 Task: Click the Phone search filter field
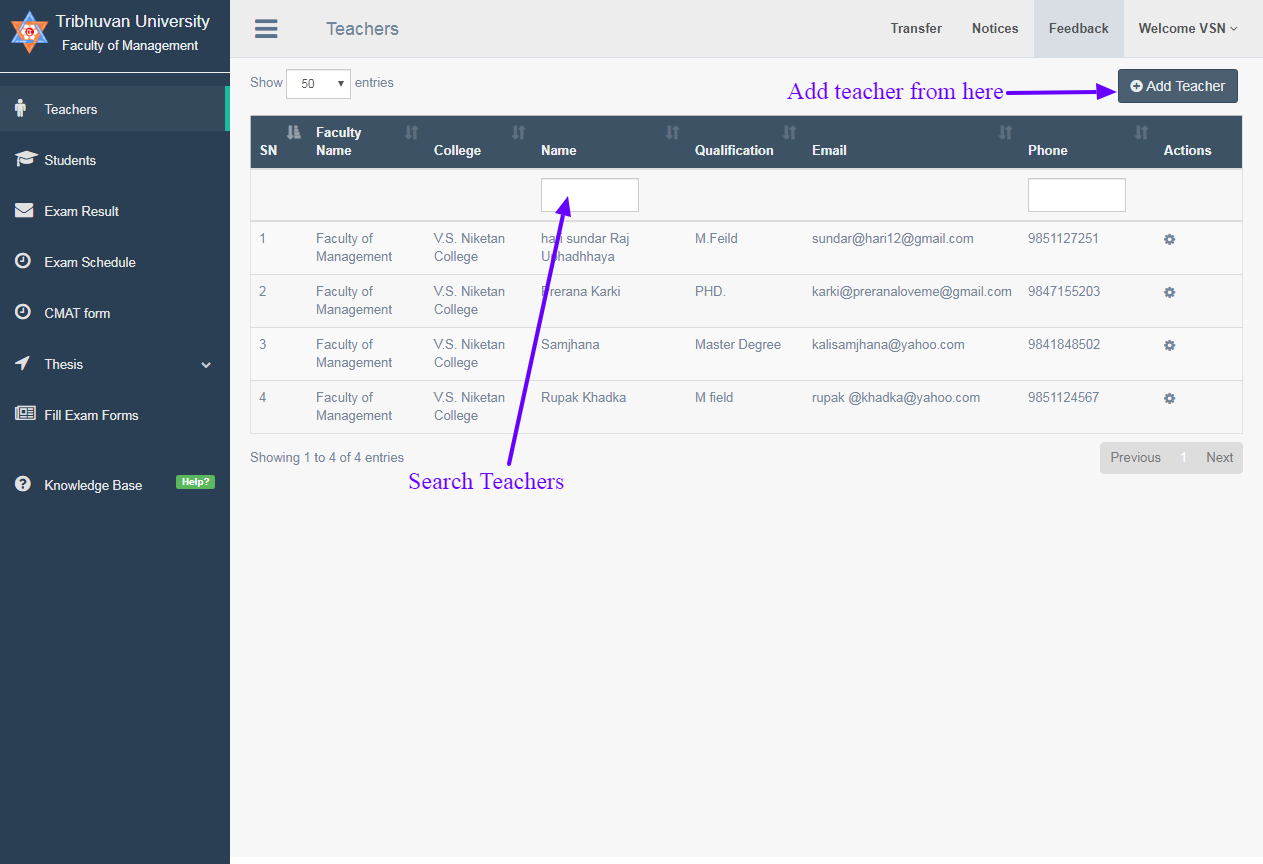pyautogui.click(x=1076, y=195)
